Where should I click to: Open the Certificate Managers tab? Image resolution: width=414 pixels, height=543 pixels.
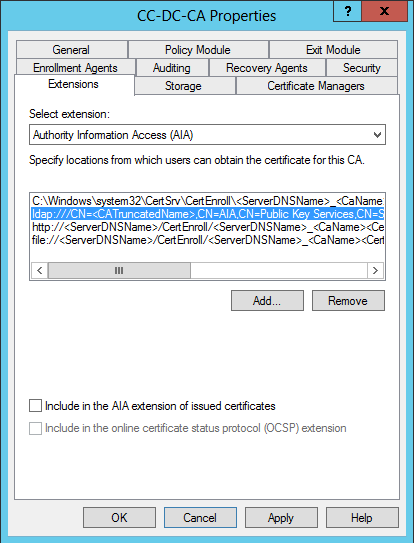coord(316,86)
